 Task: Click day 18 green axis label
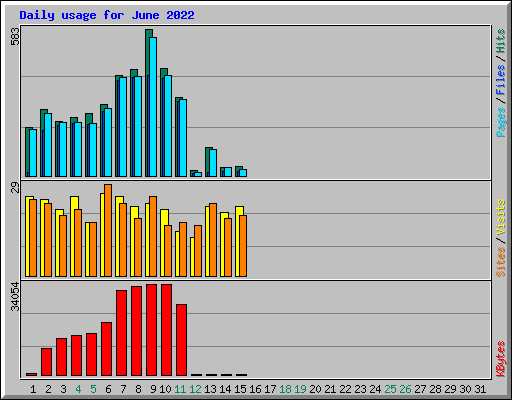(285, 389)
